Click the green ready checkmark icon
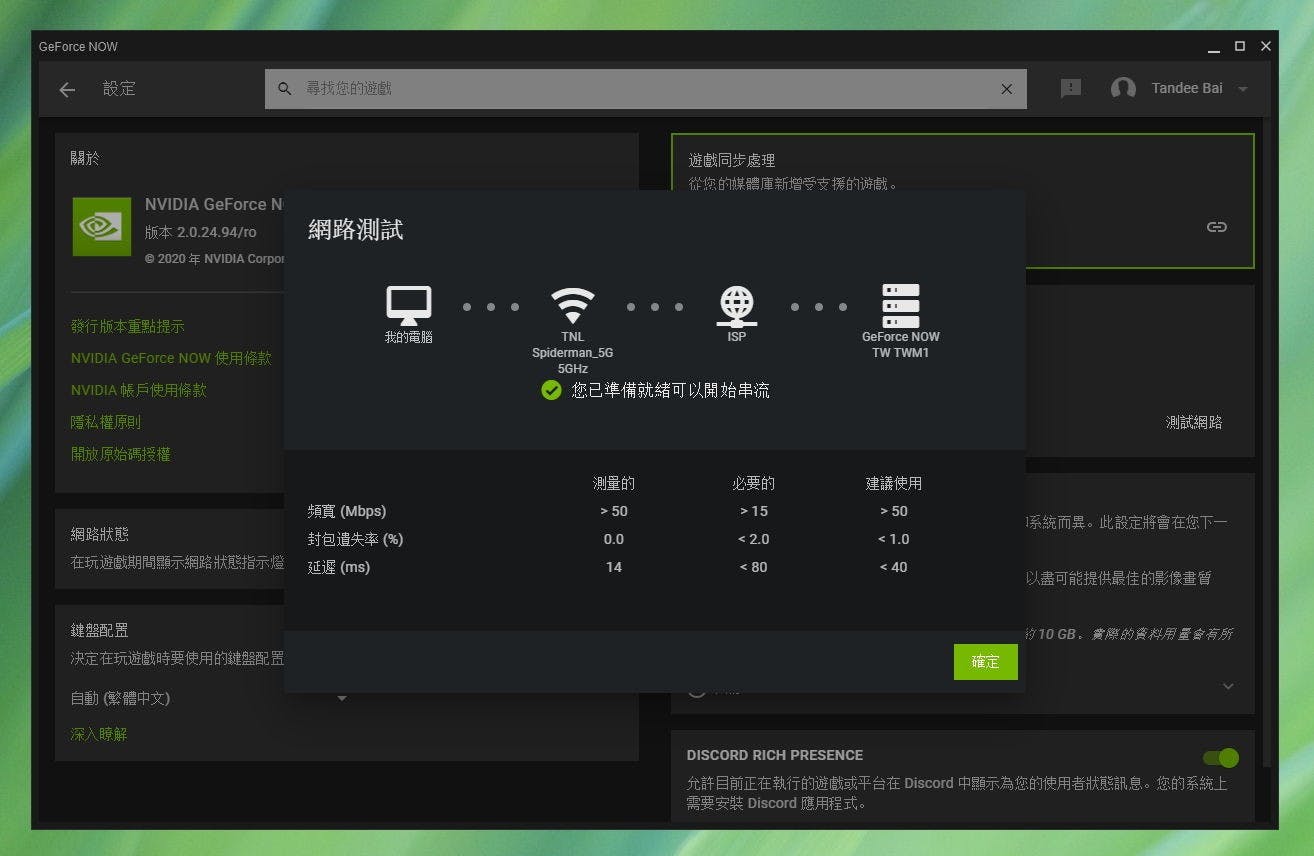Image resolution: width=1314 pixels, height=856 pixels. click(551, 390)
